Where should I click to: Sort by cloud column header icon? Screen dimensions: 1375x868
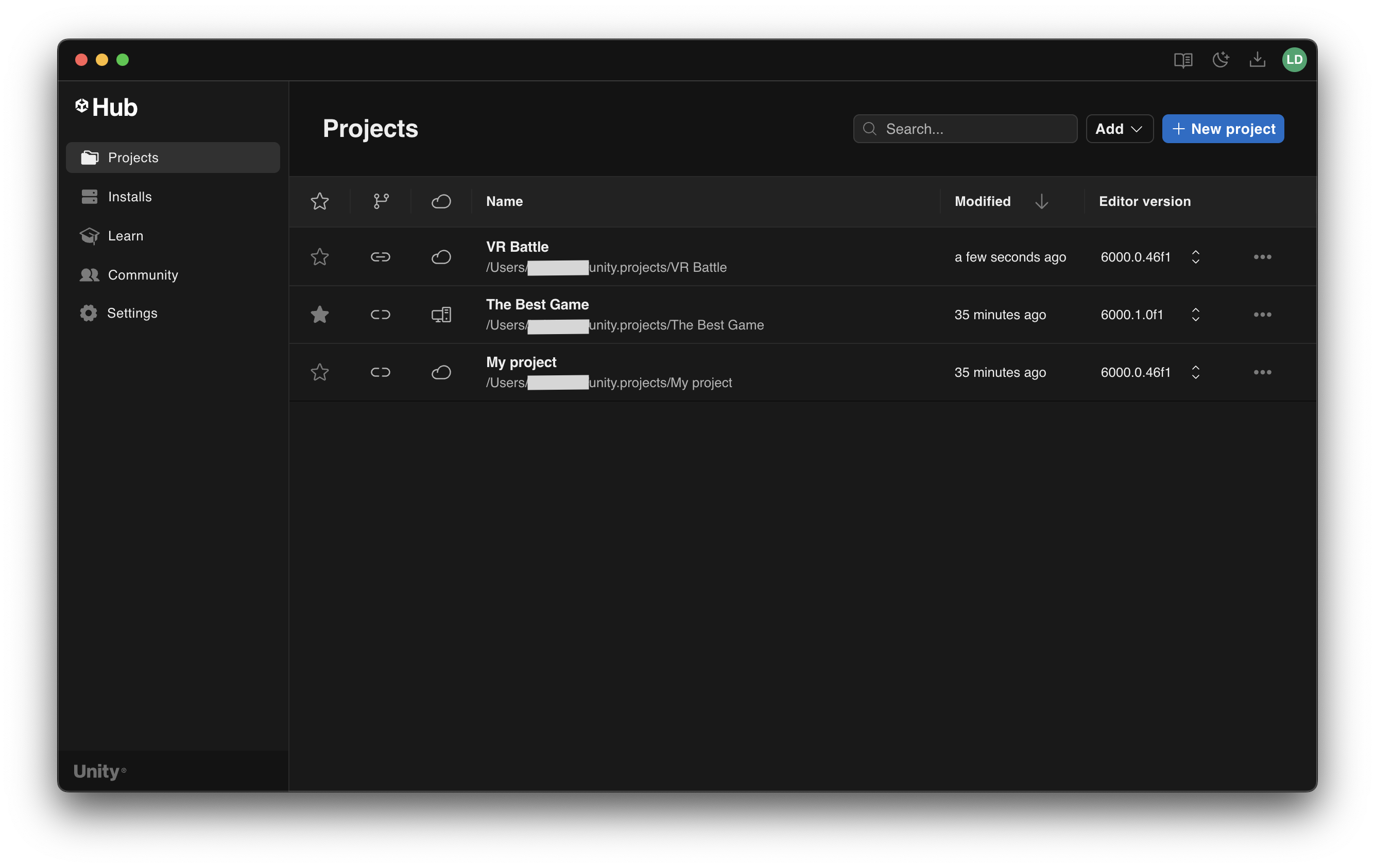[x=441, y=201]
